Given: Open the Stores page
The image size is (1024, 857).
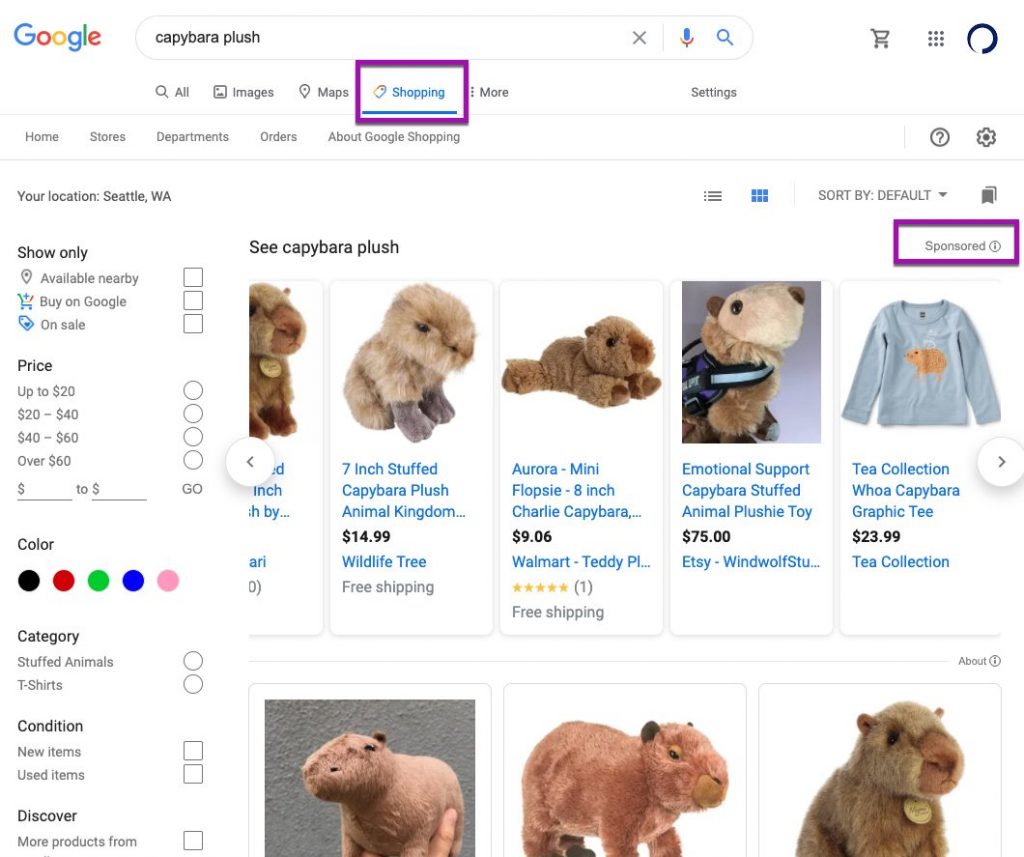Looking at the screenshot, I should pyautogui.click(x=108, y=137).
